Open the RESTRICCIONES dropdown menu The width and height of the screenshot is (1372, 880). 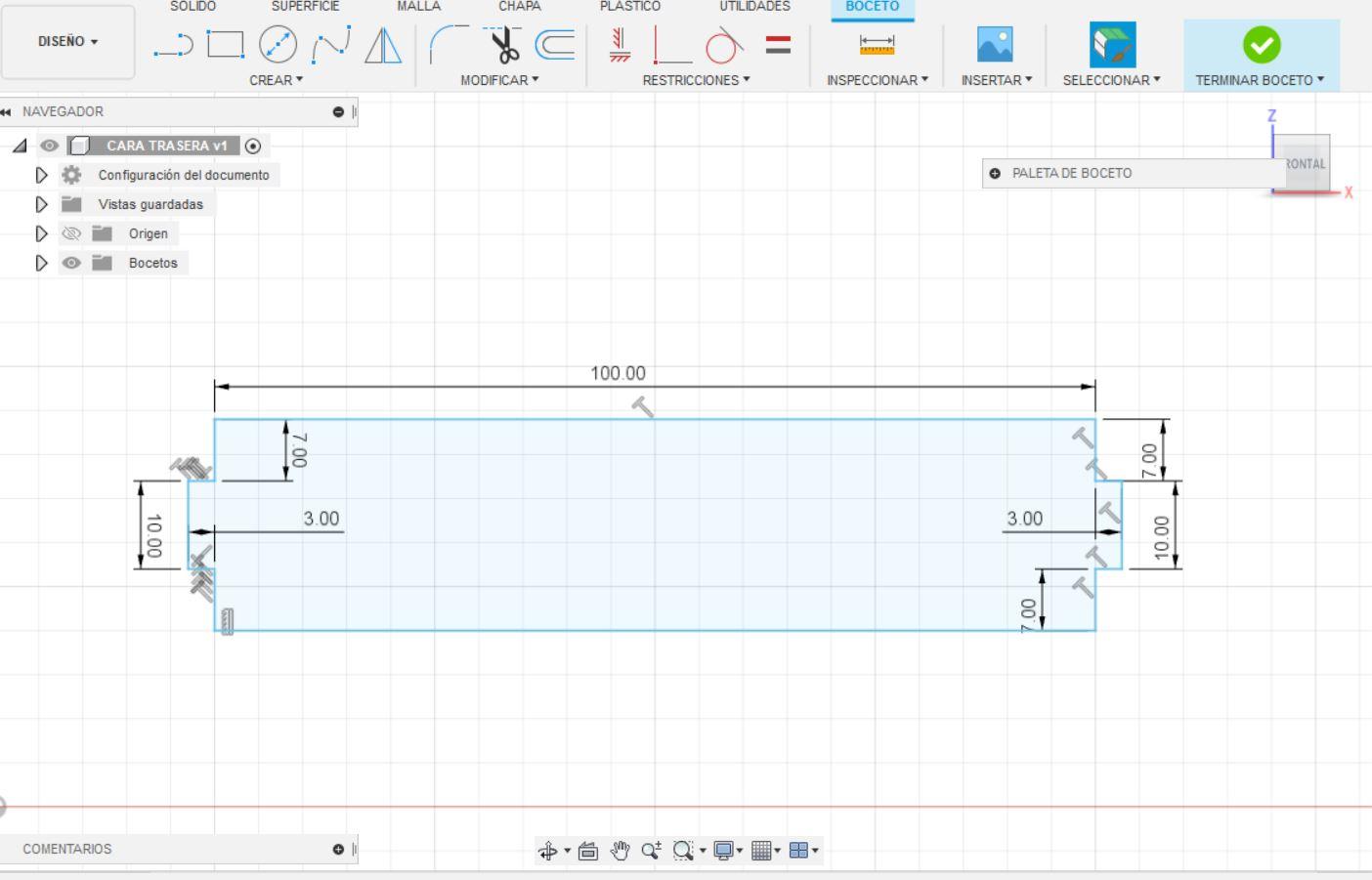tap(696, 80)
